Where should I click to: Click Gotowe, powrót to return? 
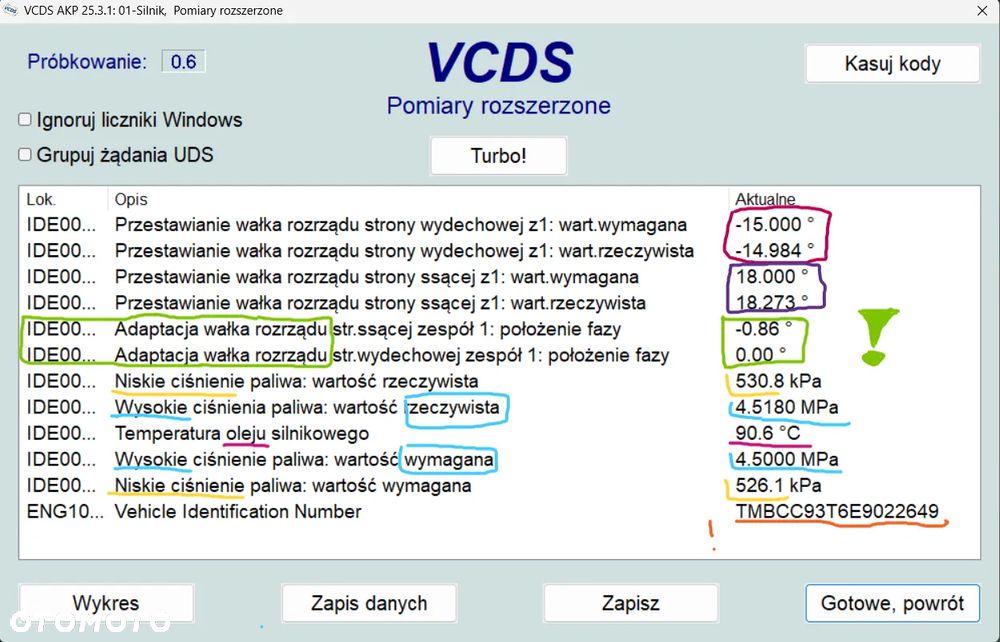(x=892, y=602)
